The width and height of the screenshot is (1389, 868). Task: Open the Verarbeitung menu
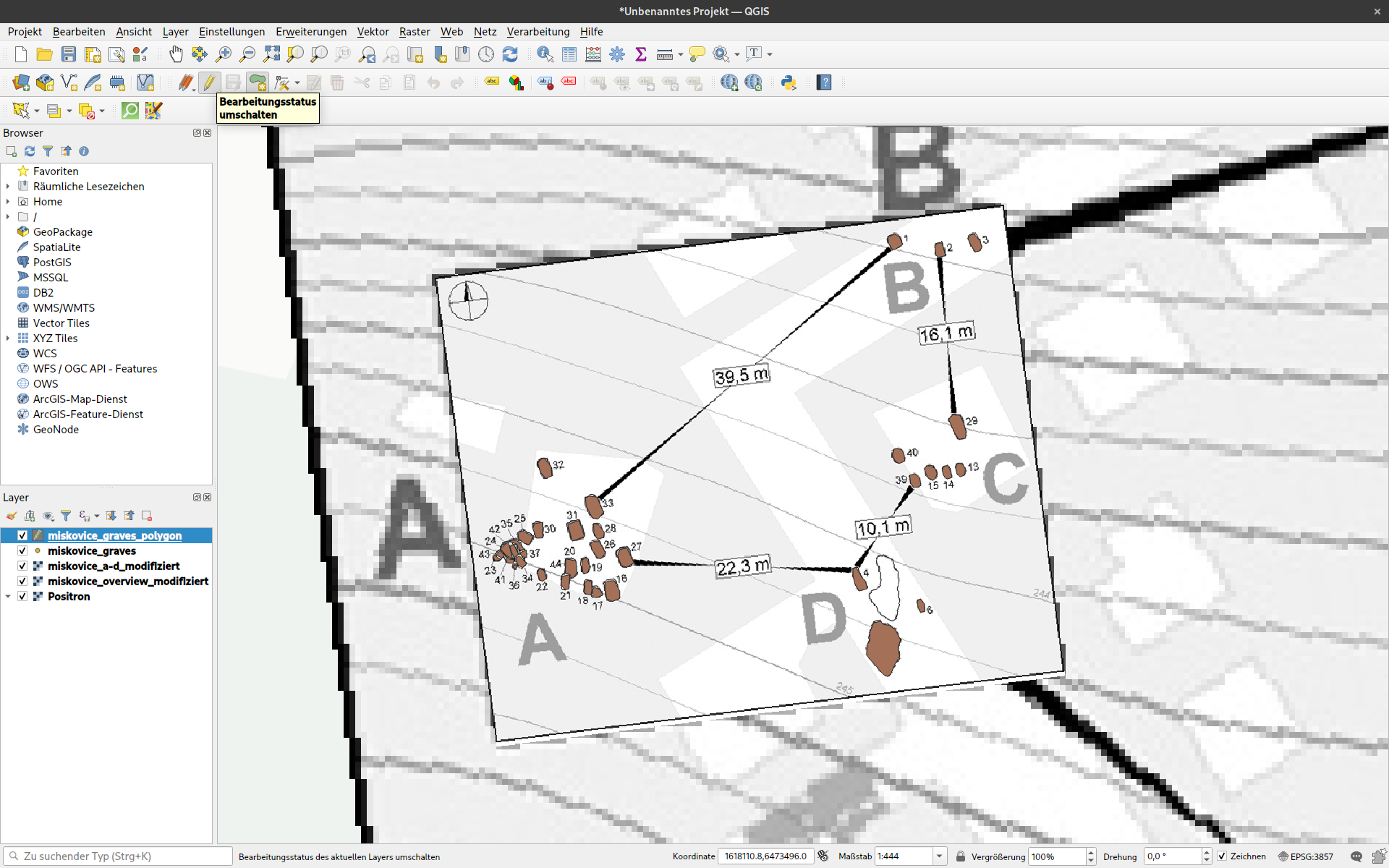pos(538,32)
